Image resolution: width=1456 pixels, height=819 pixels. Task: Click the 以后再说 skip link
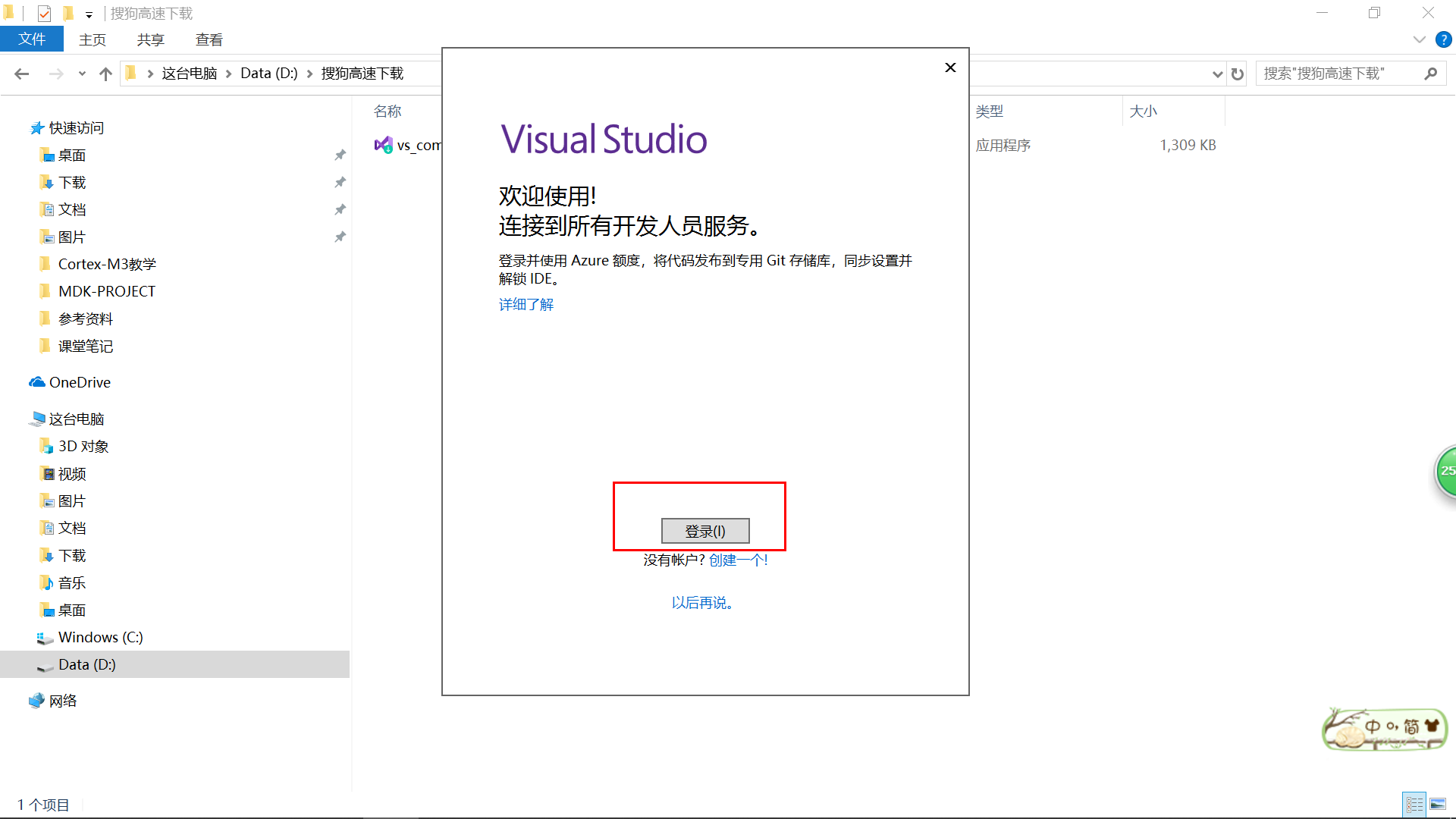702,603
